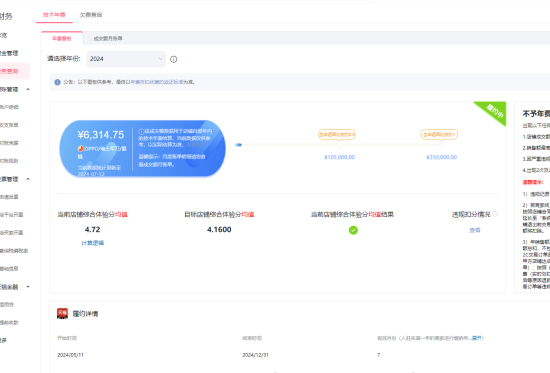Viewport: 550px width, 373px height.
Task: Collapse the 金融 sidebar group arrow
Action: point(28,287)
